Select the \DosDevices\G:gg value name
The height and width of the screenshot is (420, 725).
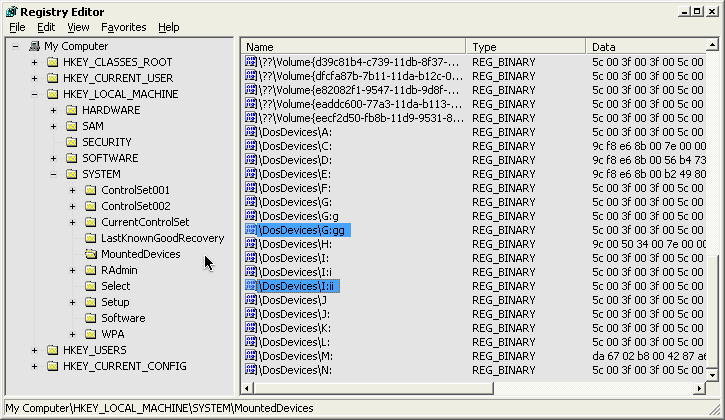pyautogui.click(x=304, y=230)
